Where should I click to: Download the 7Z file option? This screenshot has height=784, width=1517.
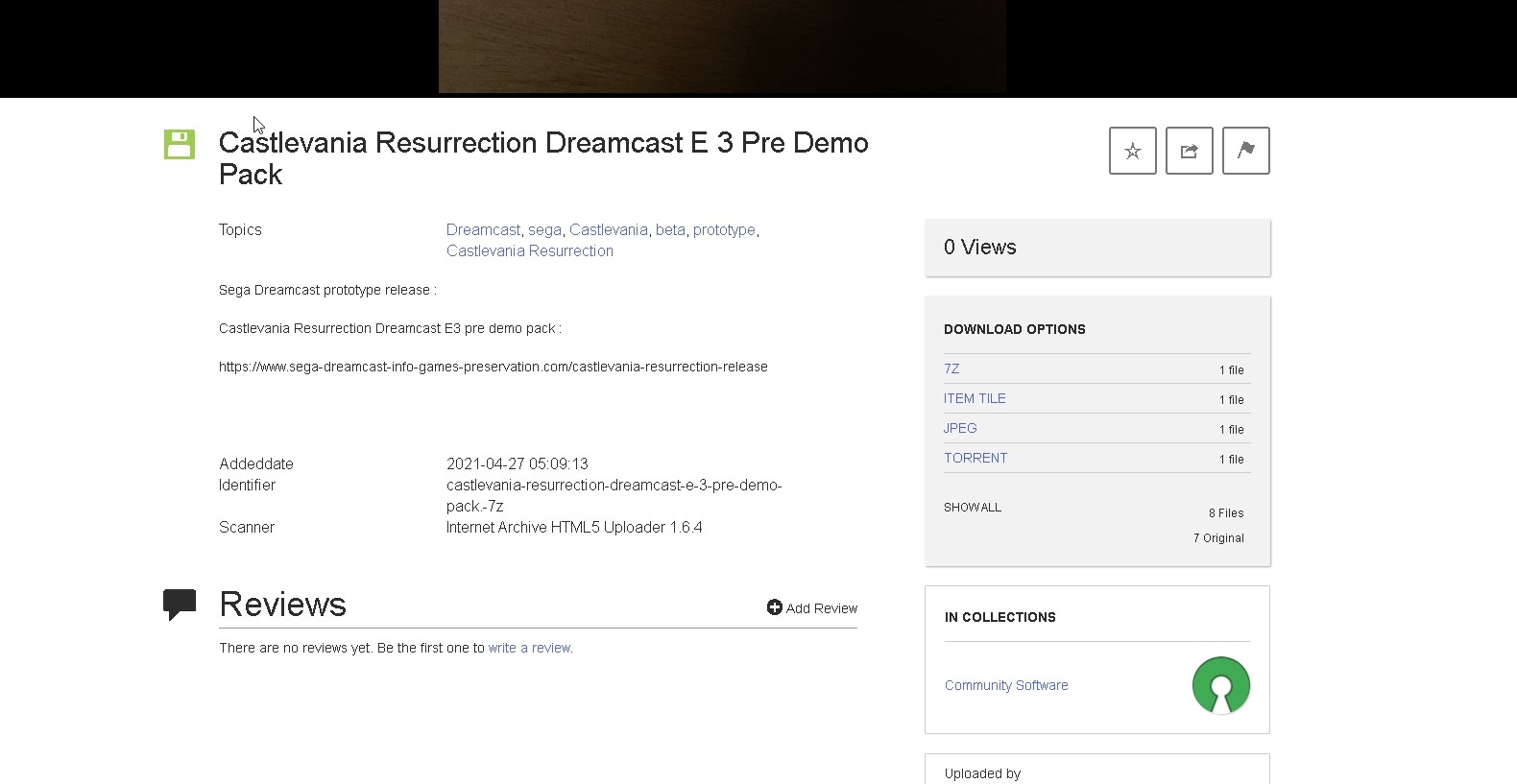click(951, 368)
